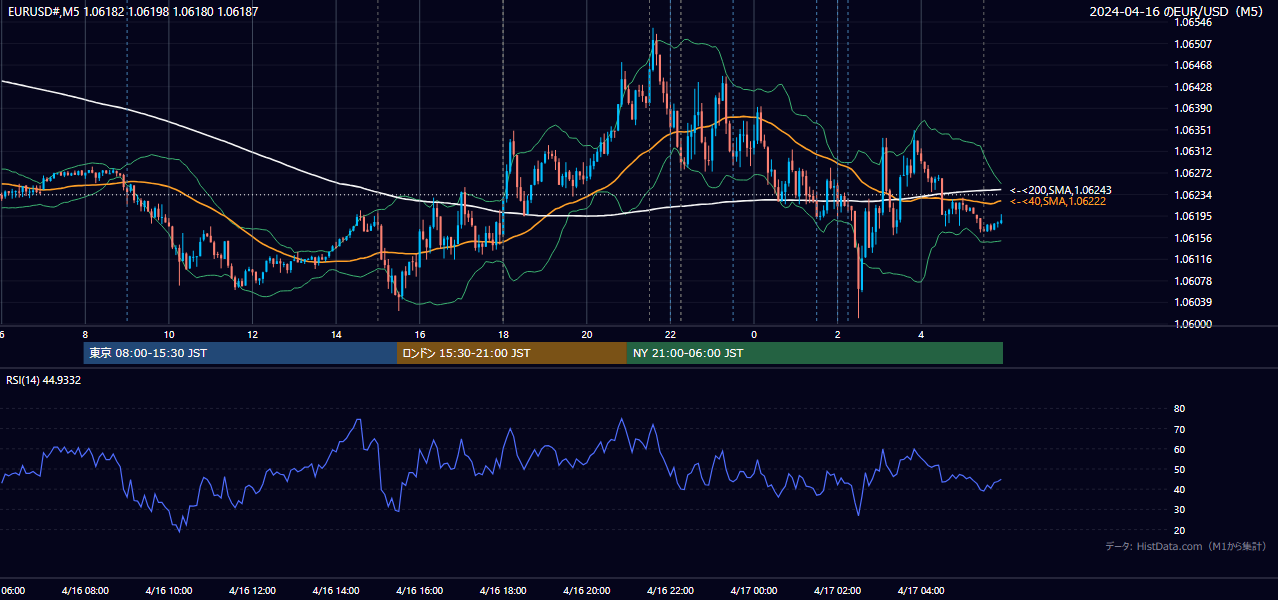
Task: Click RSI axis level 60
Action: (x=1179, y=449)
